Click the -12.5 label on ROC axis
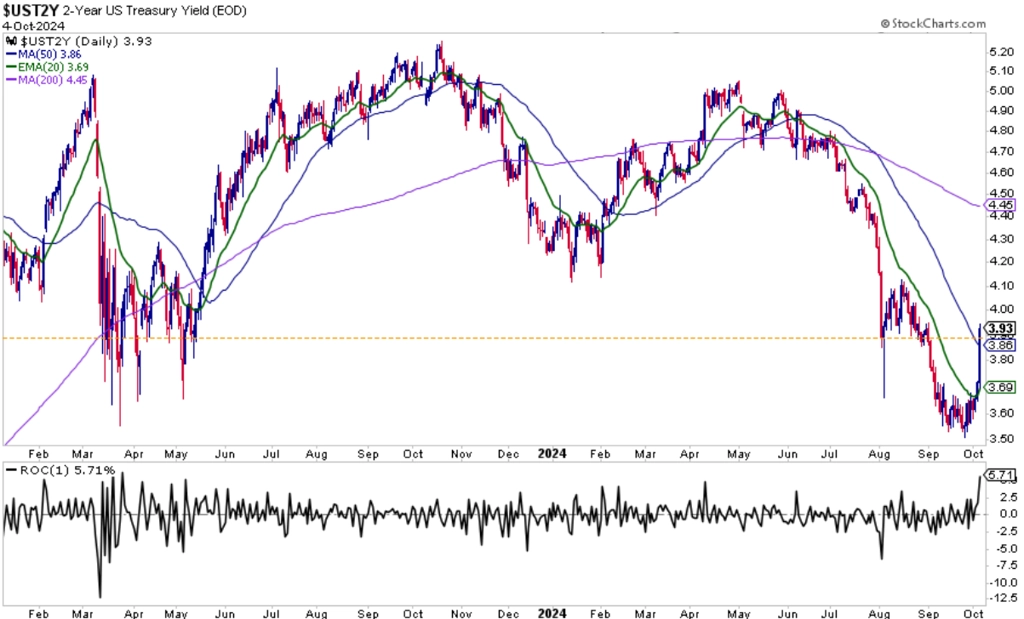The height and width of the screenshot is (619, 1024). click(x=1004, y=598)
